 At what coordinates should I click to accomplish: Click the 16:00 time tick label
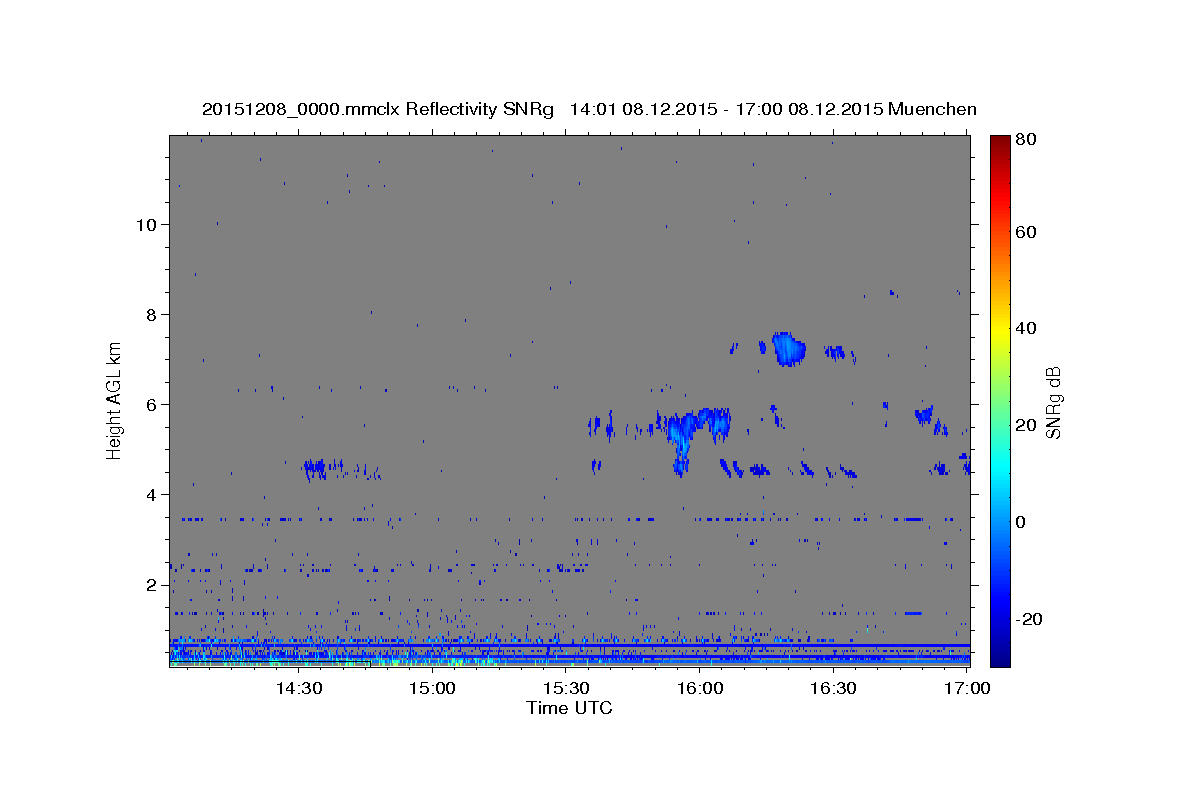point(700,689)
